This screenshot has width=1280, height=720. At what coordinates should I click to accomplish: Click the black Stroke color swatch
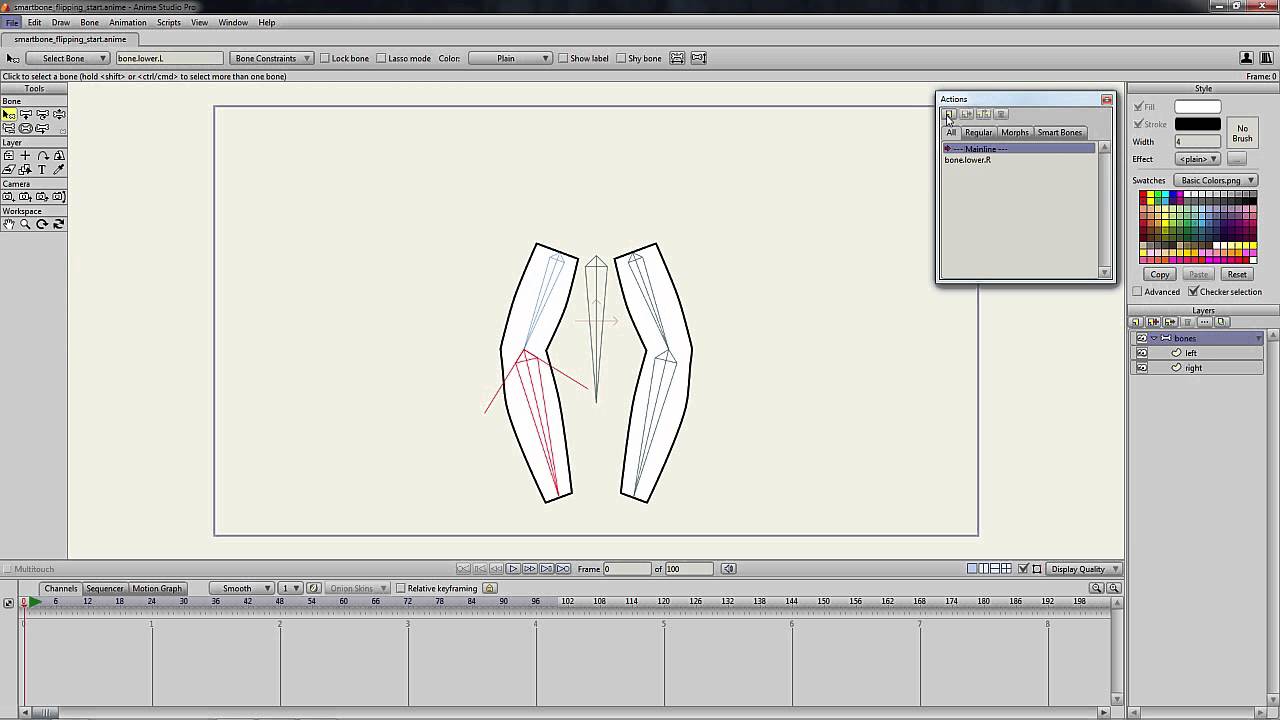click(1198, 124)
